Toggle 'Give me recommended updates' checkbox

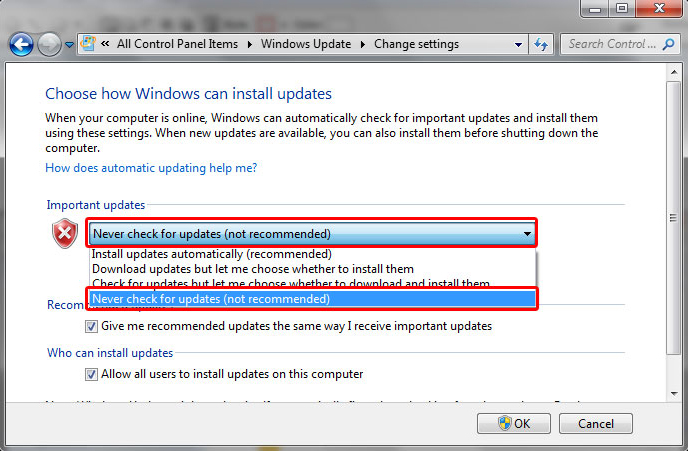92,326
